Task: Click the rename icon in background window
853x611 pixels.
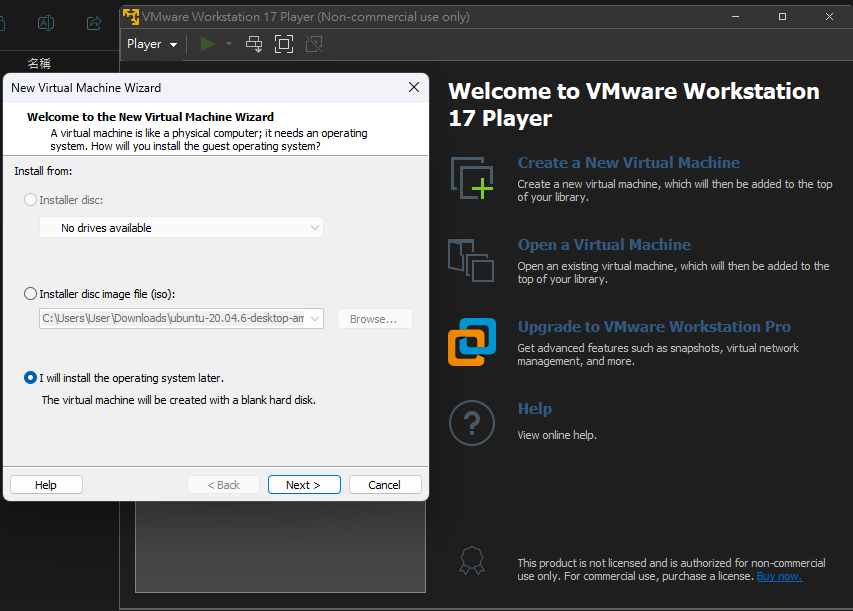Action: [x=46, y=23]
